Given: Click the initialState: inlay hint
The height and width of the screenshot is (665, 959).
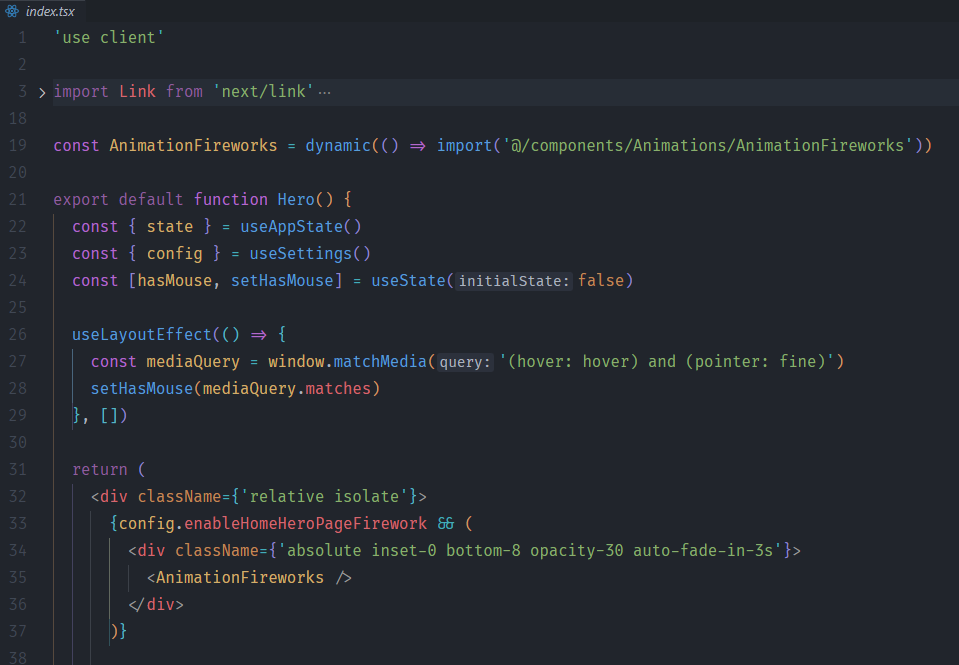Looking at the screenshot, I should [x=514, y=281].
